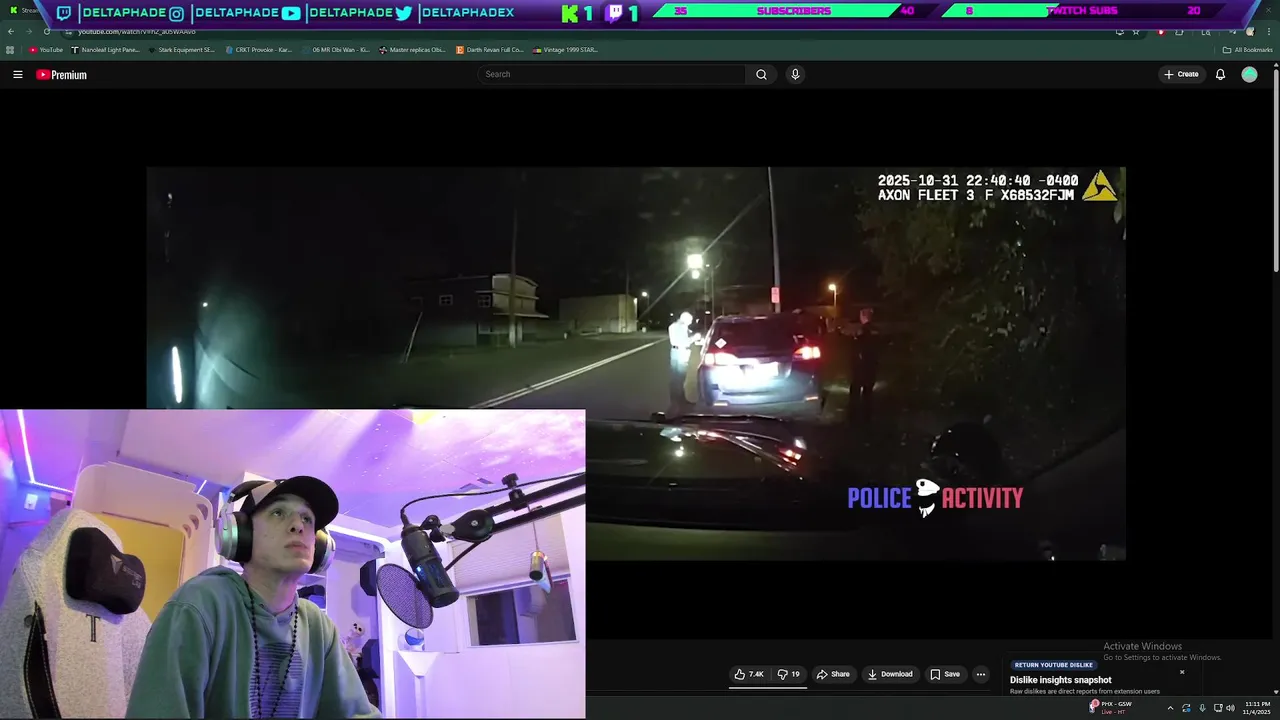Open the 11:11 PM clock and date
The image size is (1280, 720).
[x=1257, y=708]
